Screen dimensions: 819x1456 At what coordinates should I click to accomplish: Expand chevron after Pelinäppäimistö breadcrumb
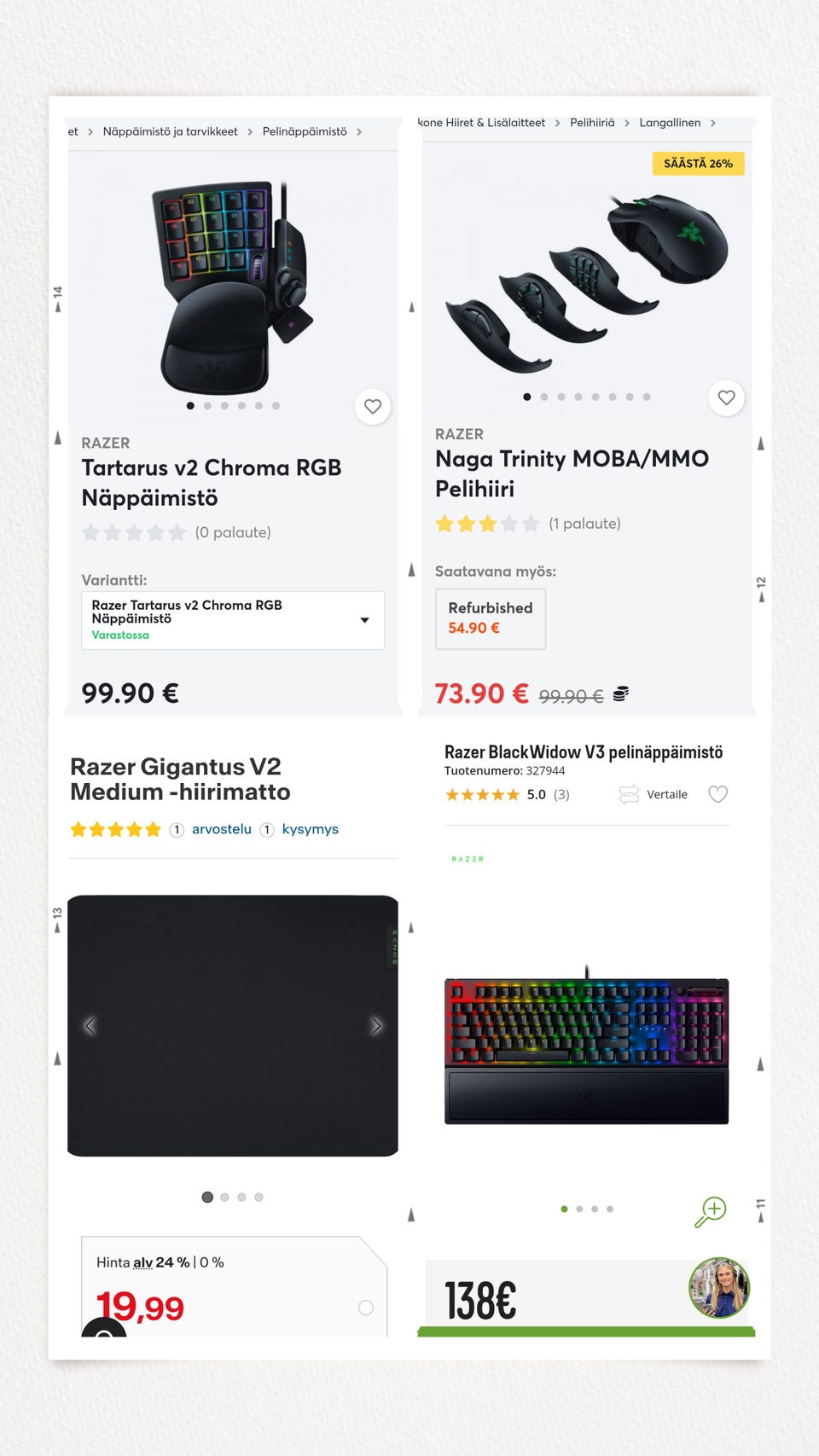(x=359, y=132)
